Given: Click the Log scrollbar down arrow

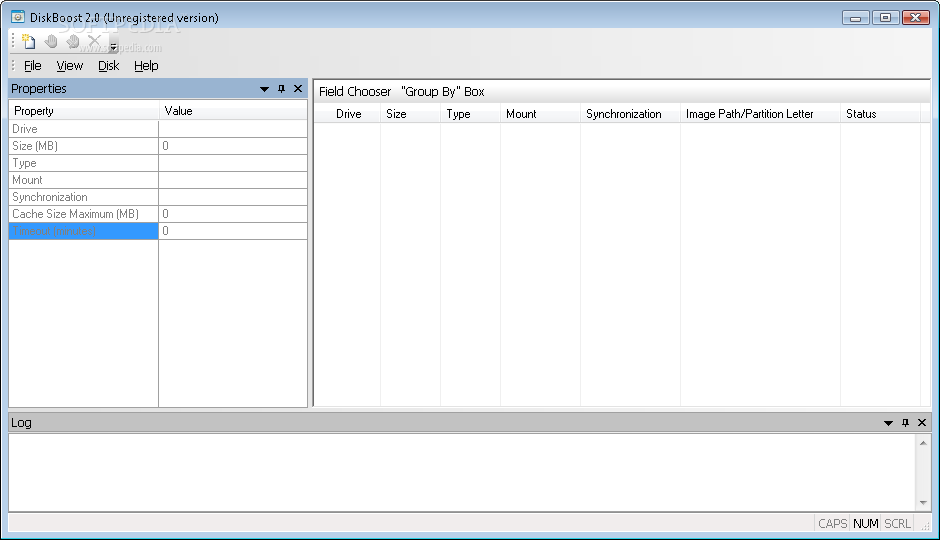Looking at the screenshot, I should [923, 503].
